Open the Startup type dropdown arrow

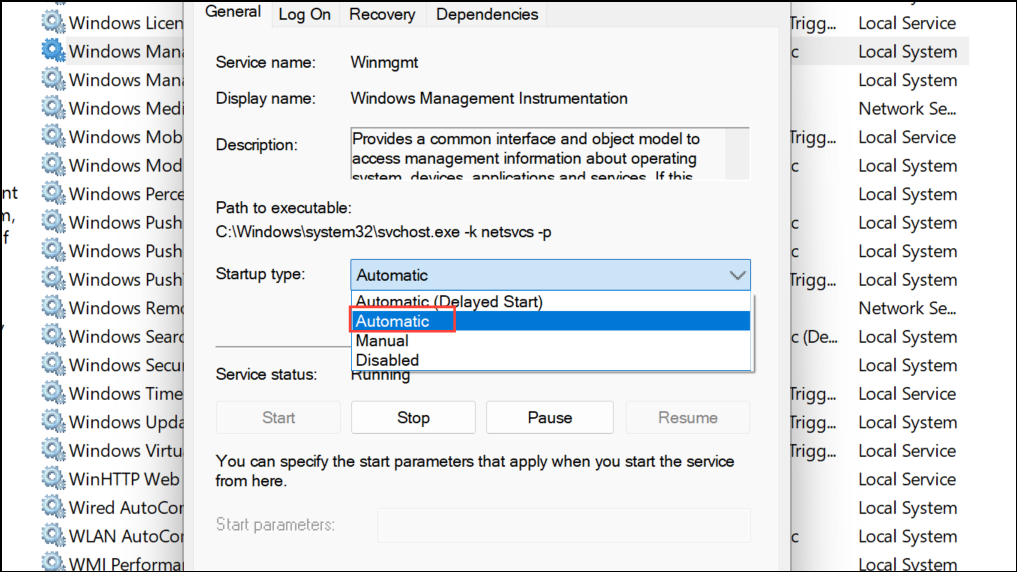tap(737, 275)
